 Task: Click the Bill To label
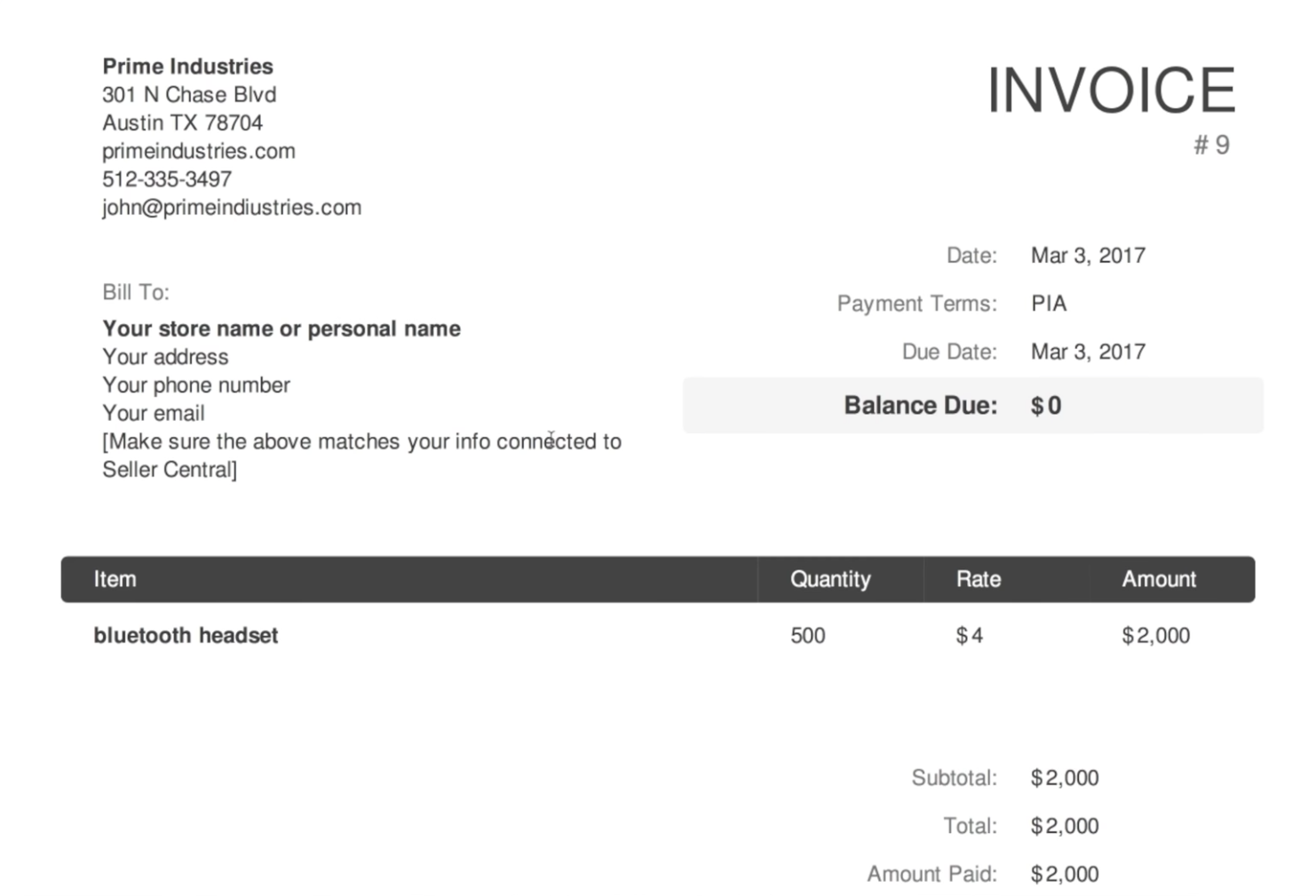135,292
